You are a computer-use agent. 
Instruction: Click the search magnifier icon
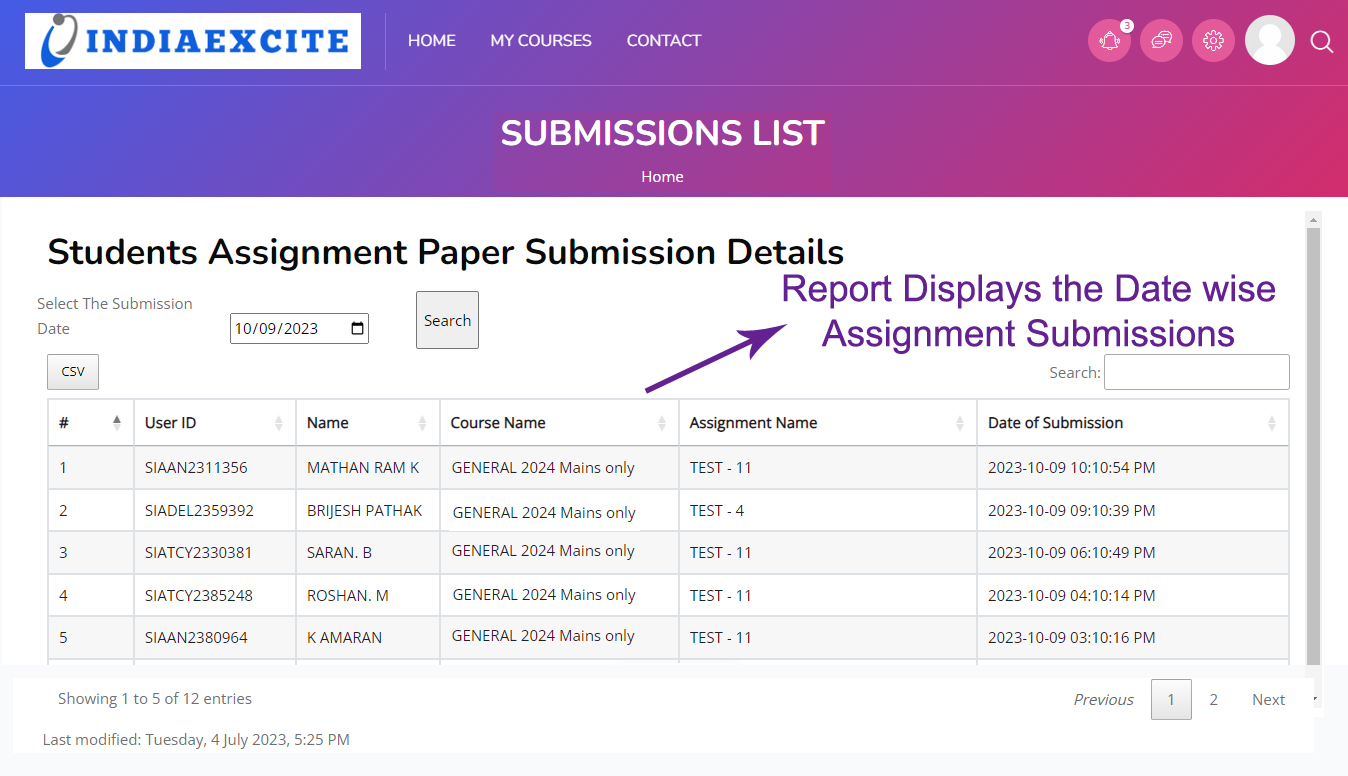(x=1321, y=42)
